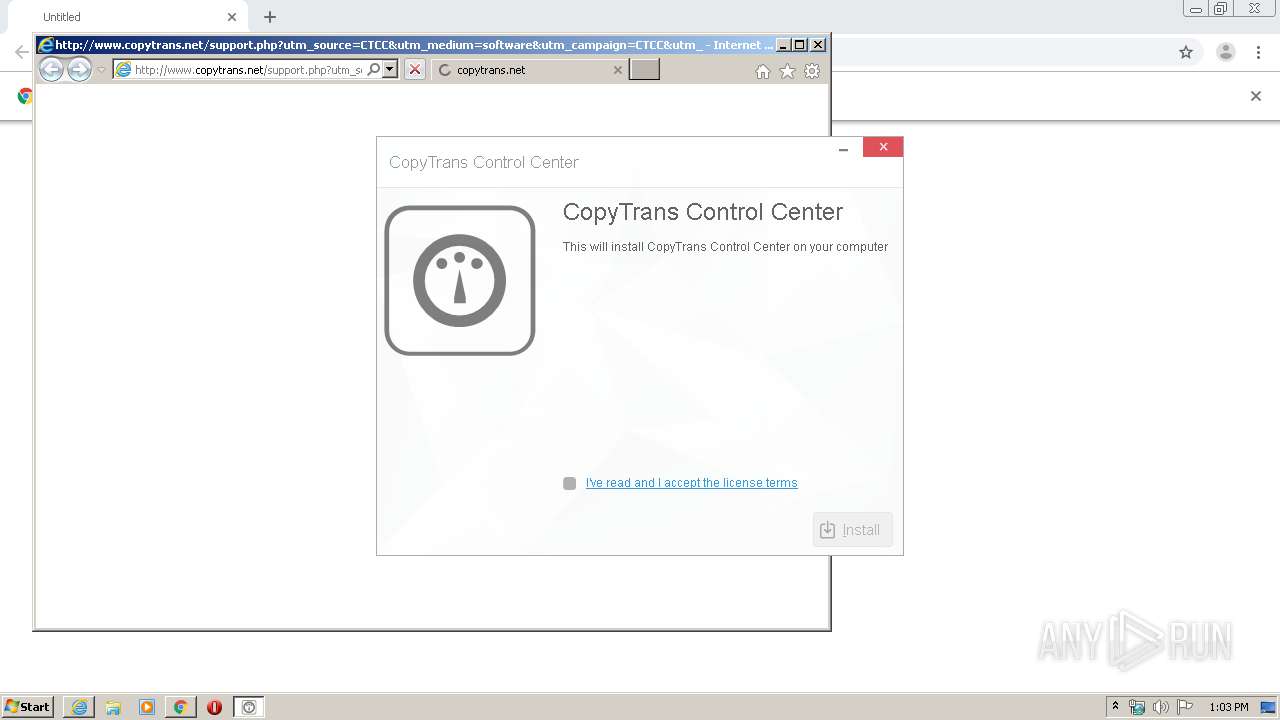Close the Internet Explorer window
The height and width of the screenshot is (720, 1280).
point(817,44)
